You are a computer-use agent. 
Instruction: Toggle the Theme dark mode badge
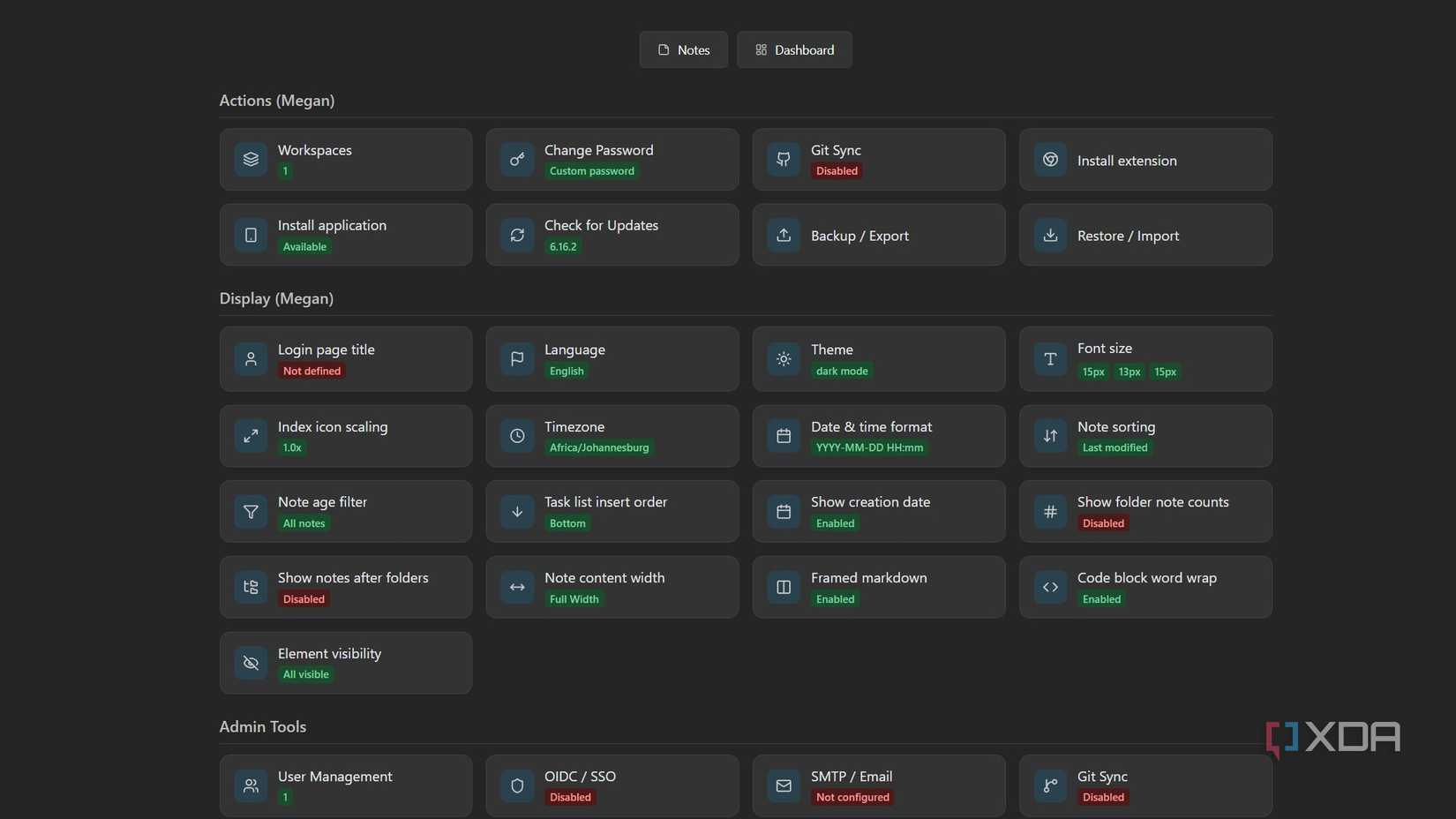pyautogui.click(x=842, y=371)
